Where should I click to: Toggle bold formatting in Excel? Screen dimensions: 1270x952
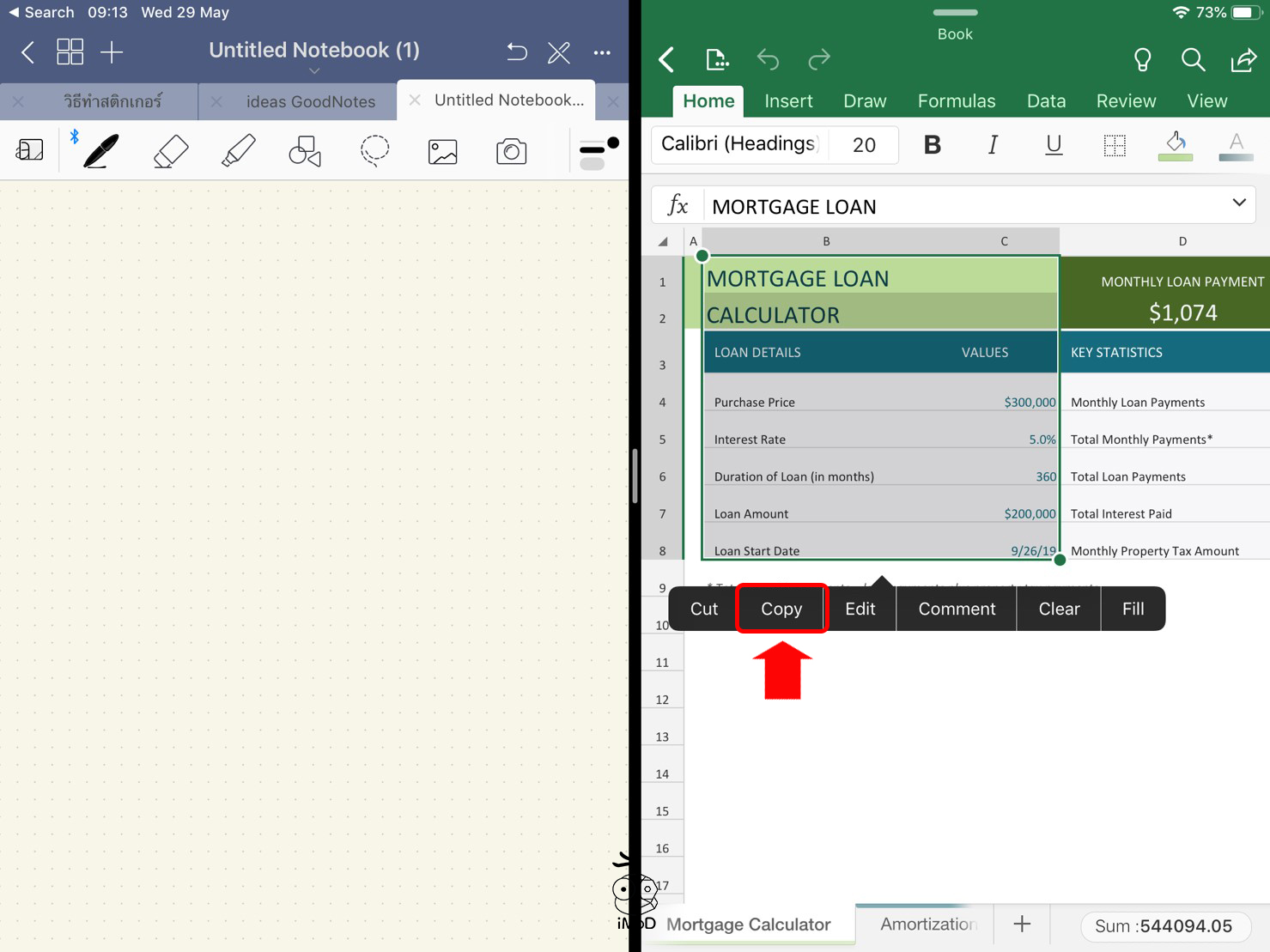[x=932, y=145]
